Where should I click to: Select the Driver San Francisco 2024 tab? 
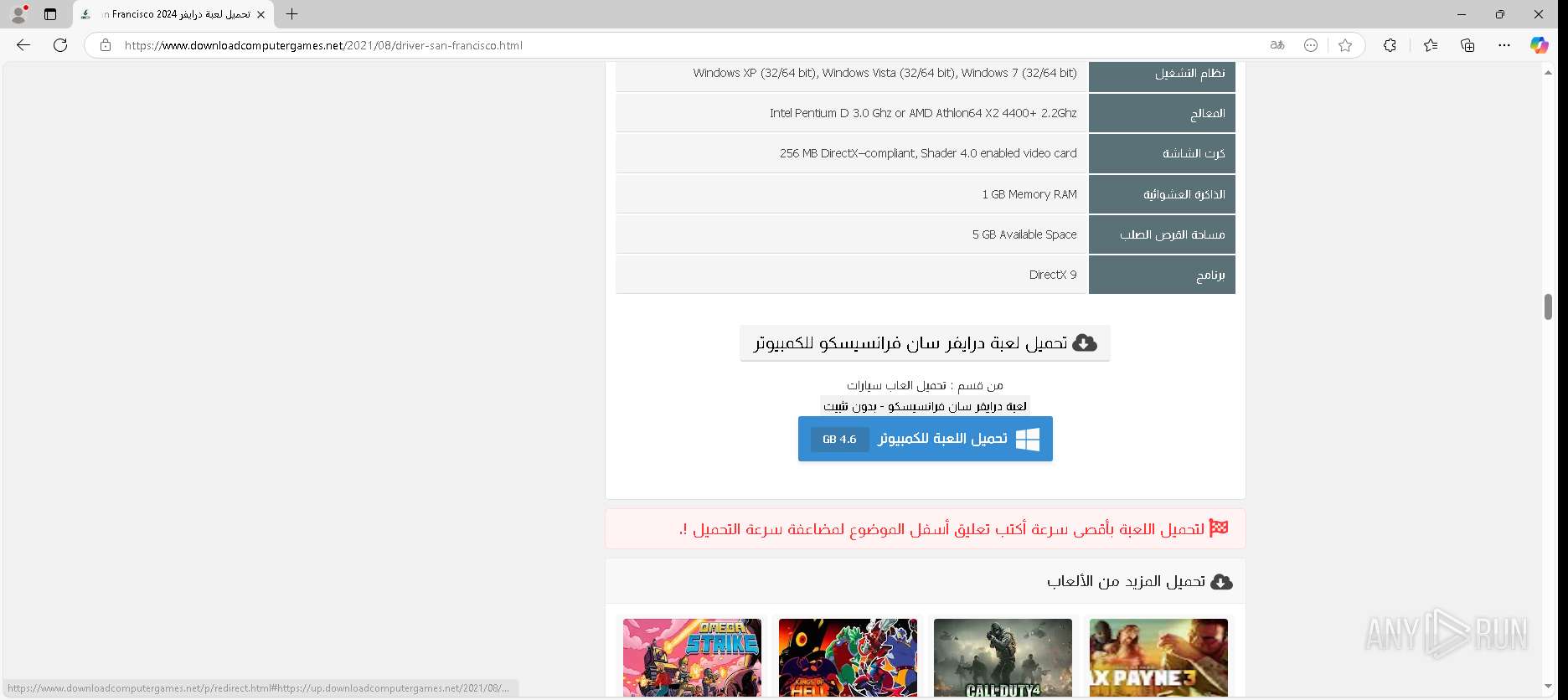pos(173,14)
